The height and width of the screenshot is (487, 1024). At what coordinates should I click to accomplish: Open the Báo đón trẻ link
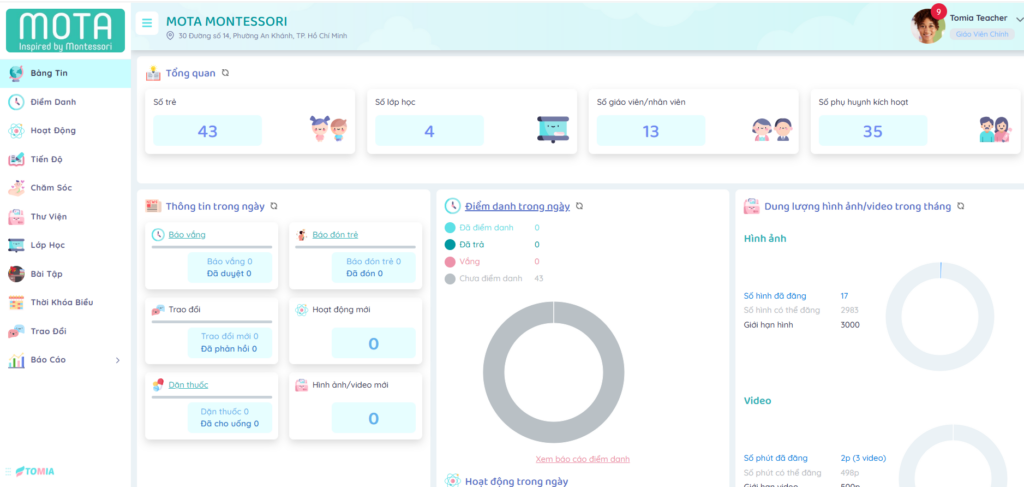[335, 235]
